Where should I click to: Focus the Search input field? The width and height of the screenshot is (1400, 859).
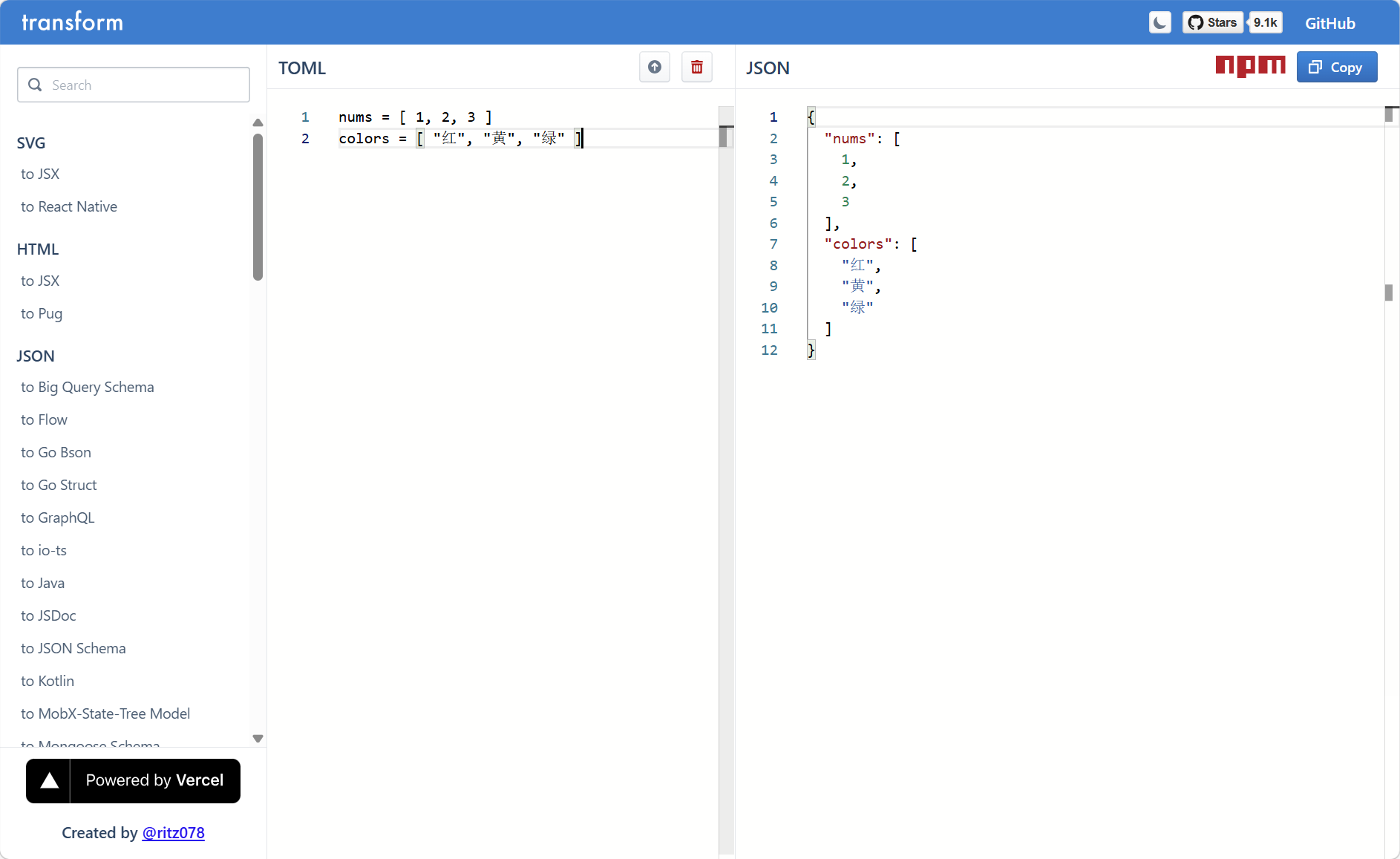[134, 85]
